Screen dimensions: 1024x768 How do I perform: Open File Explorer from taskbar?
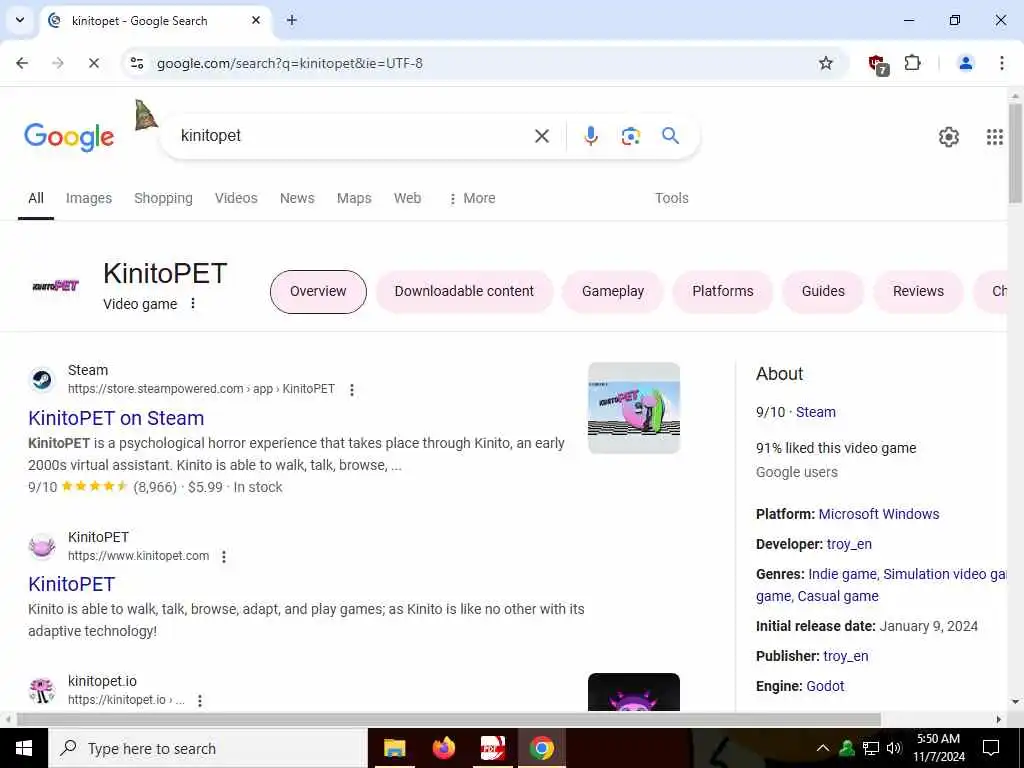click(394, 748)
